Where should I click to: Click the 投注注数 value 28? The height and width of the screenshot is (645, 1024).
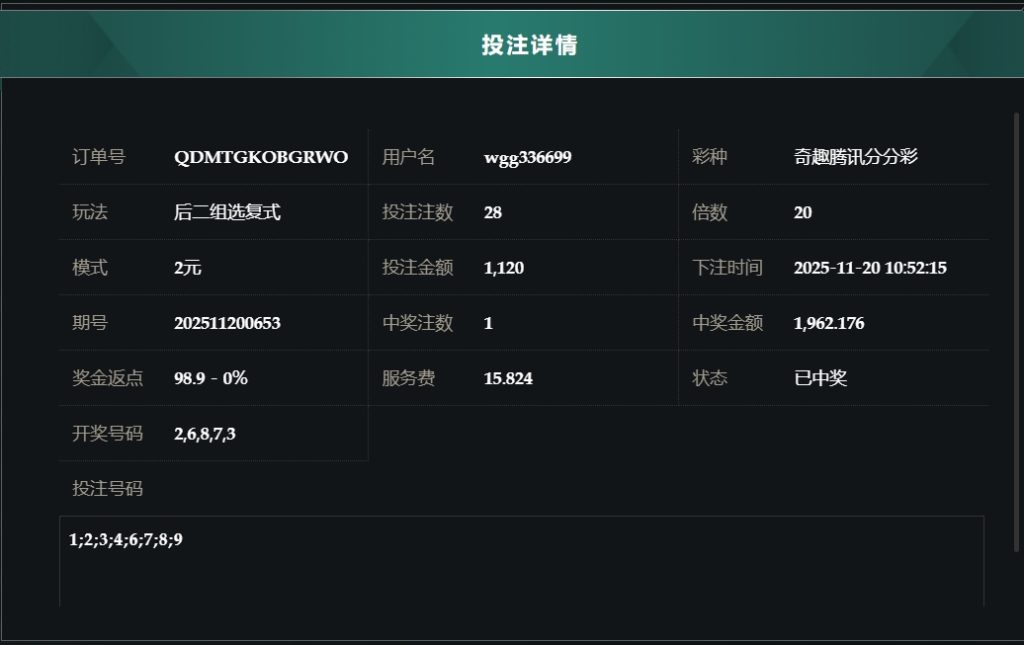[492, 212]
